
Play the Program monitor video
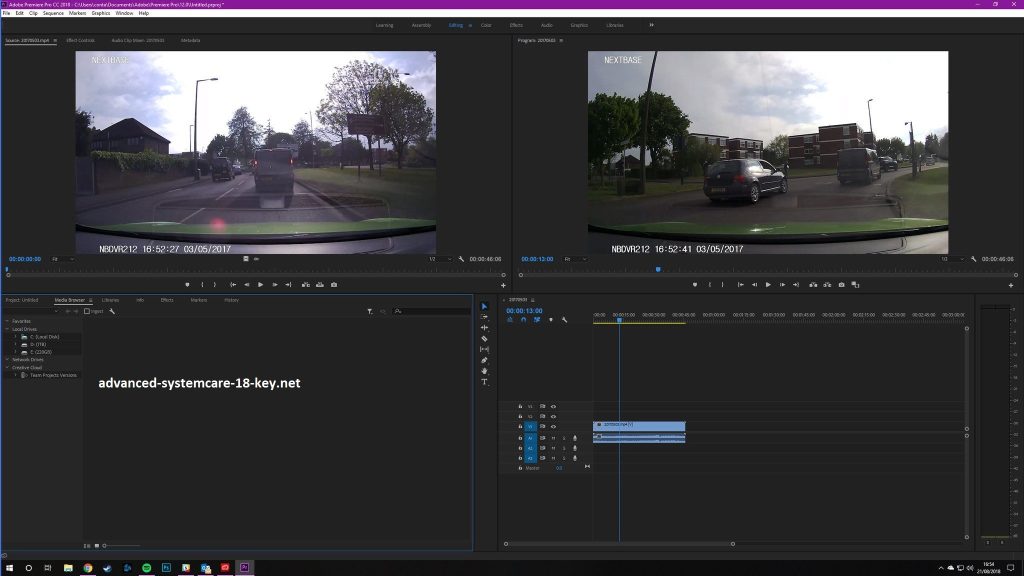click(768, 285)
